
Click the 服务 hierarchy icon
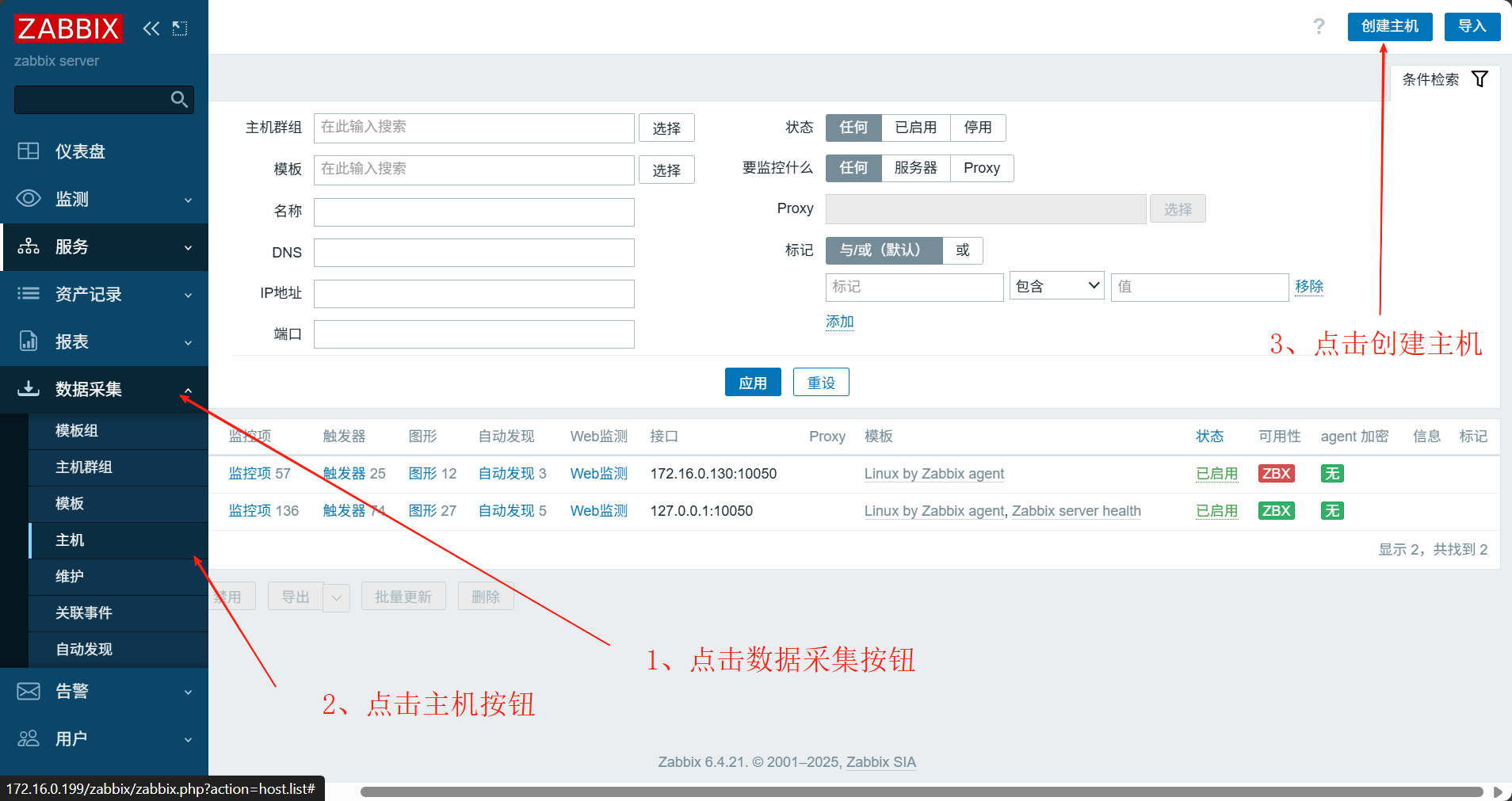(29, 246)
